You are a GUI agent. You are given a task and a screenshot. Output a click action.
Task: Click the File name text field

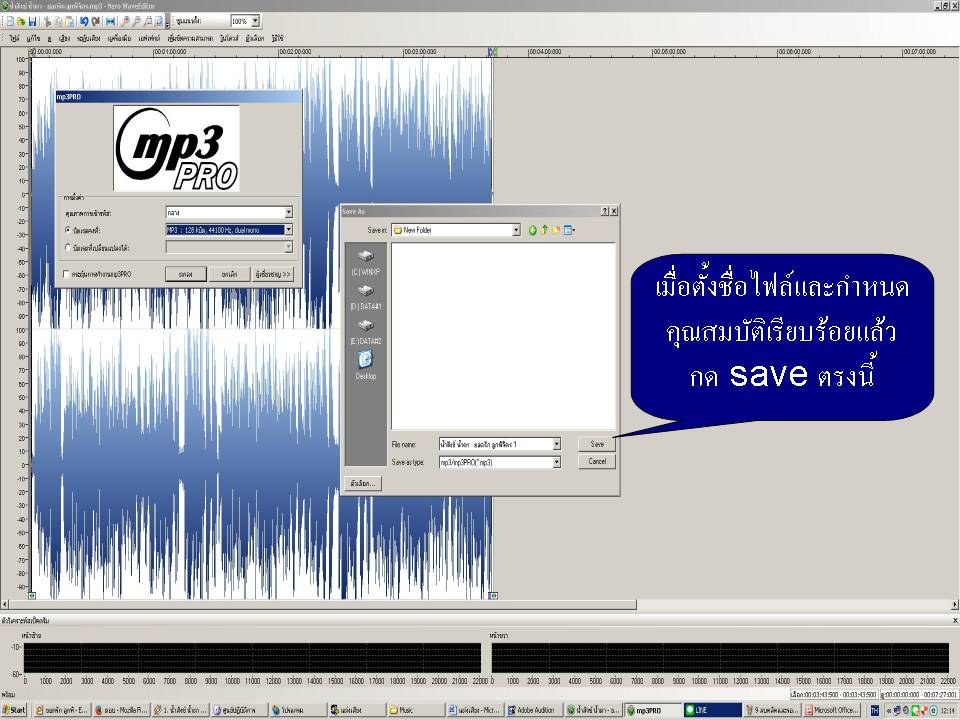click(x=495, y=444)
